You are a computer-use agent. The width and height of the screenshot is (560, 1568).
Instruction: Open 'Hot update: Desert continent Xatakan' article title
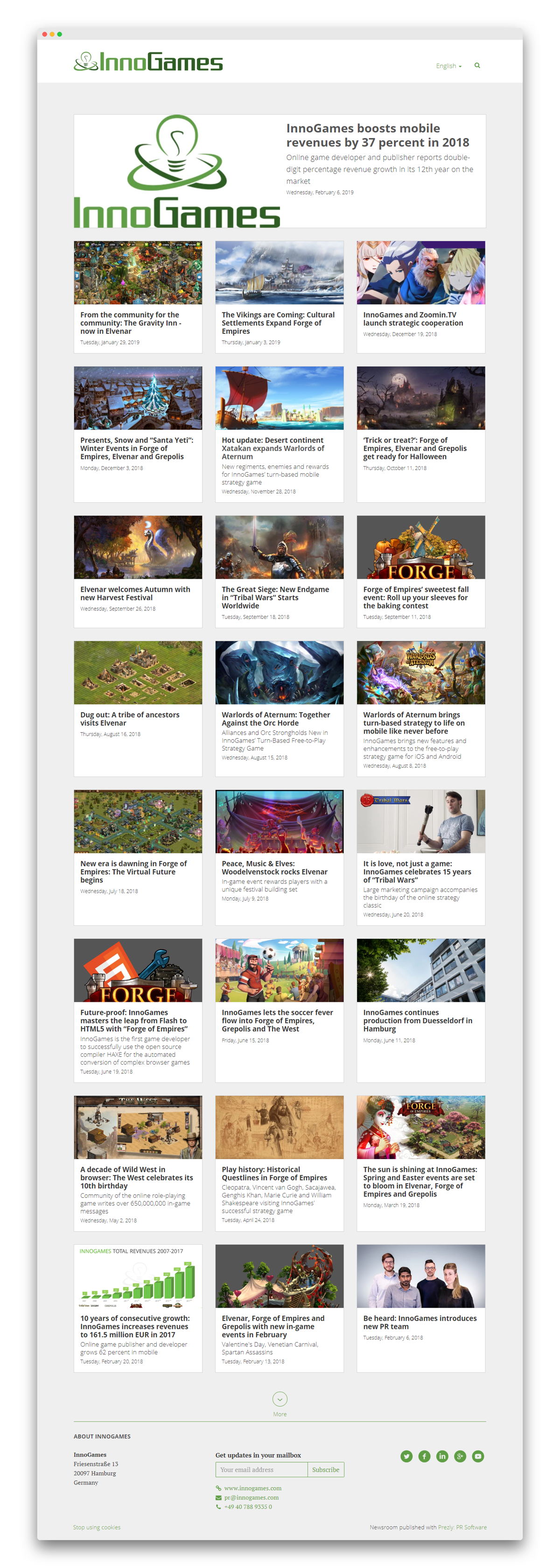(x=273, y=448)
